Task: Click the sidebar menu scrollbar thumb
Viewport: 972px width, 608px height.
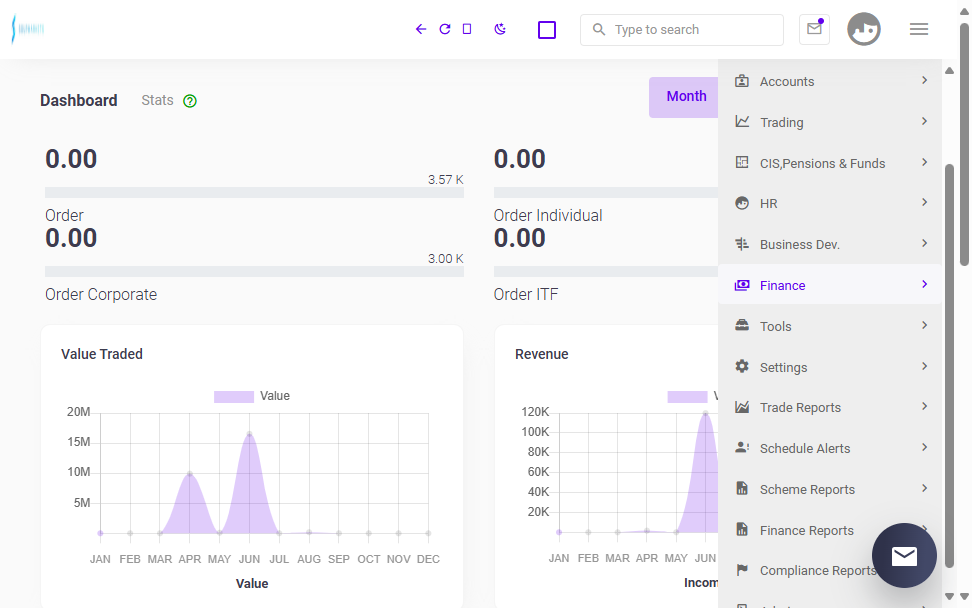Action: [949, 366]
